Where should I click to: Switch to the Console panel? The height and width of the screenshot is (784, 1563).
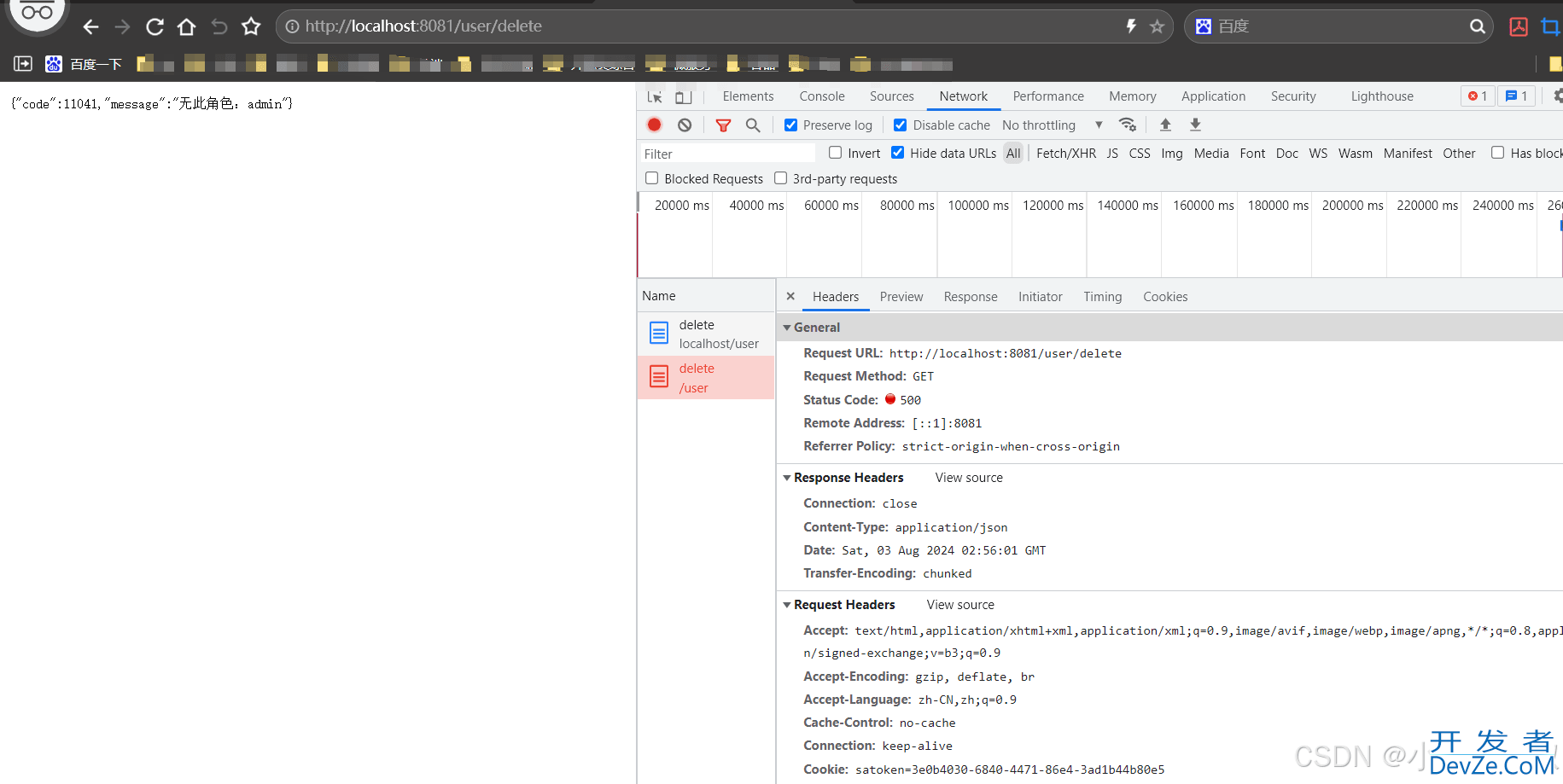pyautogui.click(x=822, y=96)
